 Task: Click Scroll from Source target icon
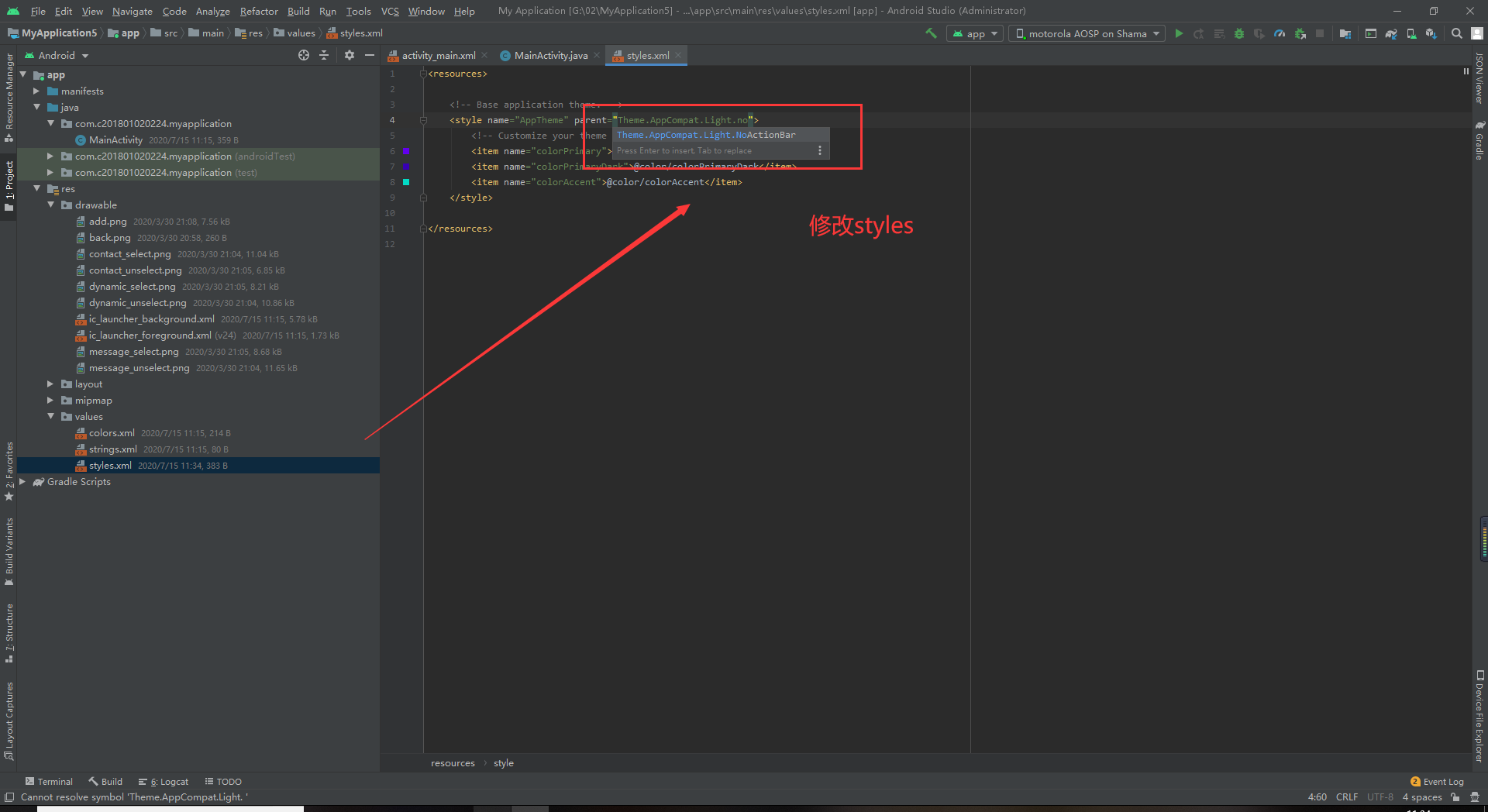304,55
